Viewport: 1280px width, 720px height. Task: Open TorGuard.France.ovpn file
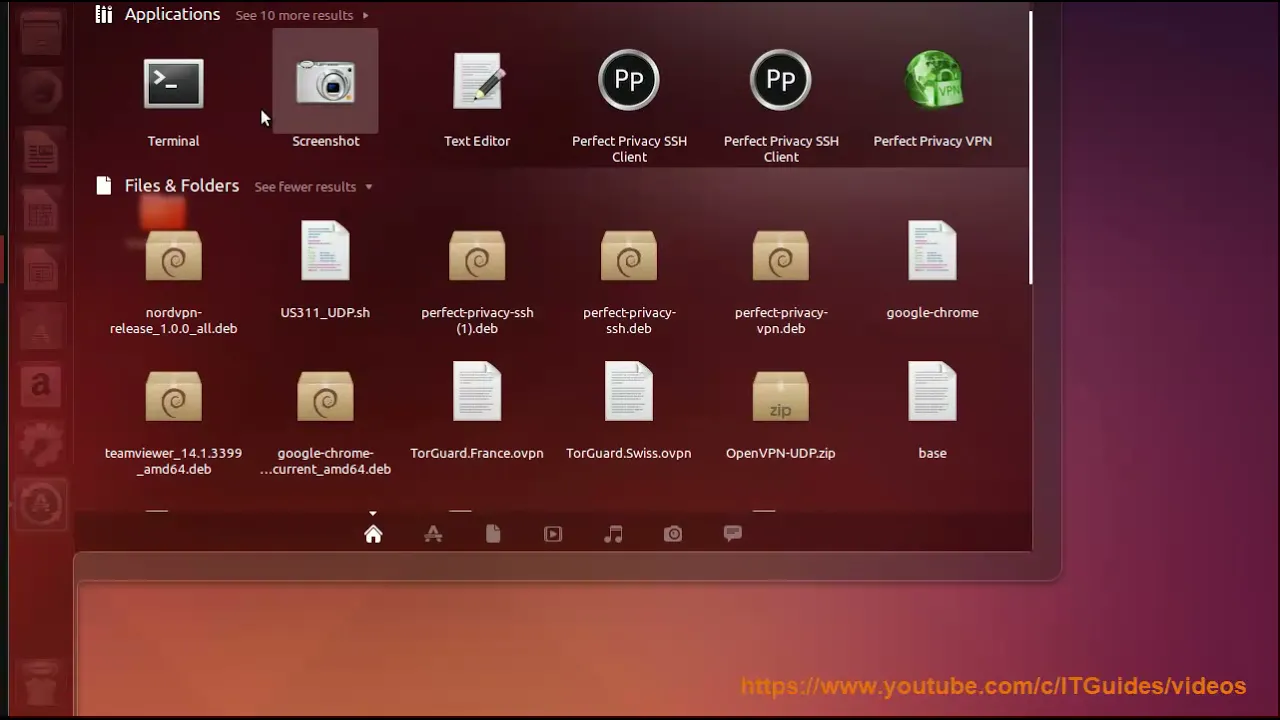[477, 391]
